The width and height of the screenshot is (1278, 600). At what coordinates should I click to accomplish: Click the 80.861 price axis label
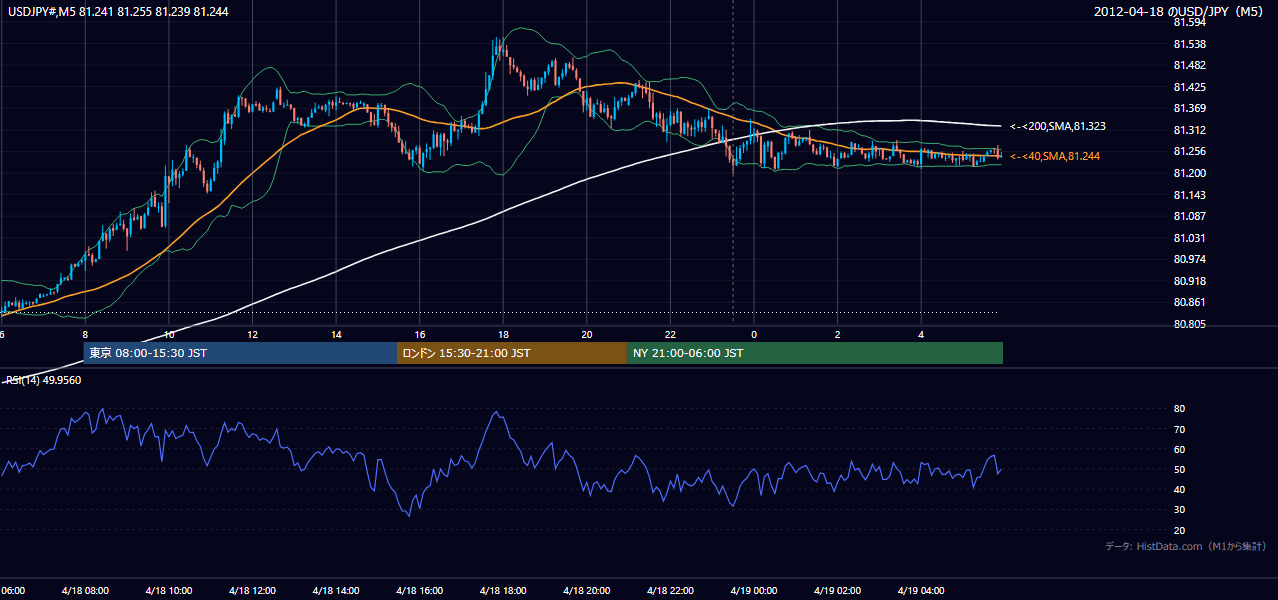(1189, 302)
